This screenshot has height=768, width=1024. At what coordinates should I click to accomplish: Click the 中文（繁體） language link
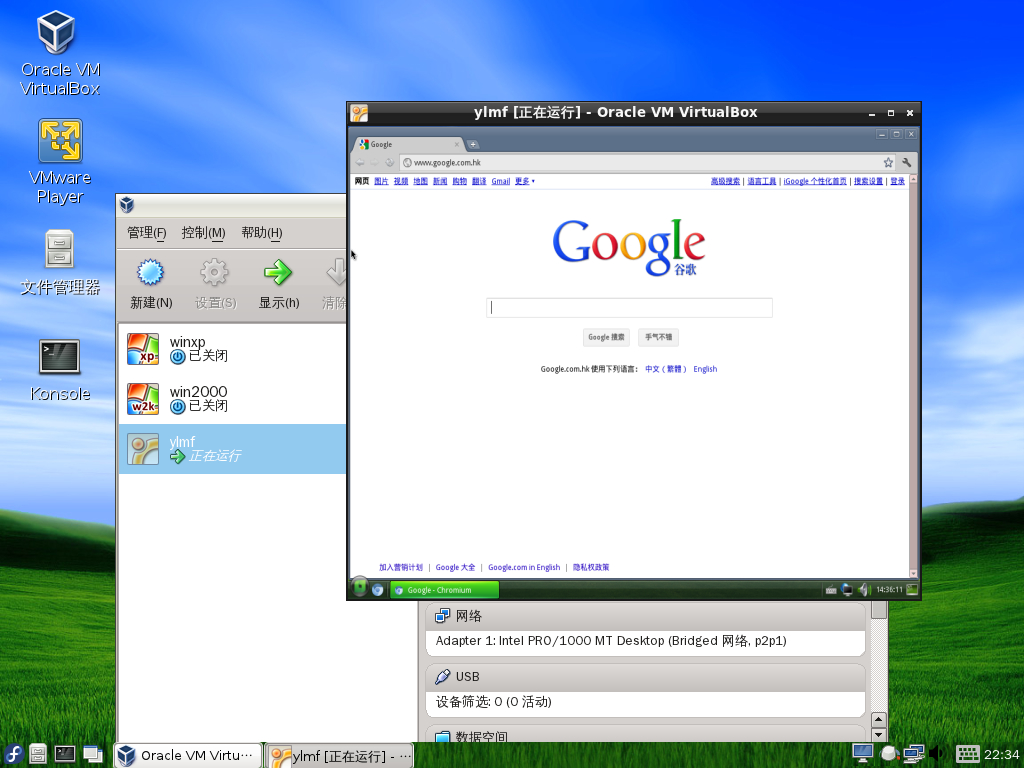click(x=666, y=369)
